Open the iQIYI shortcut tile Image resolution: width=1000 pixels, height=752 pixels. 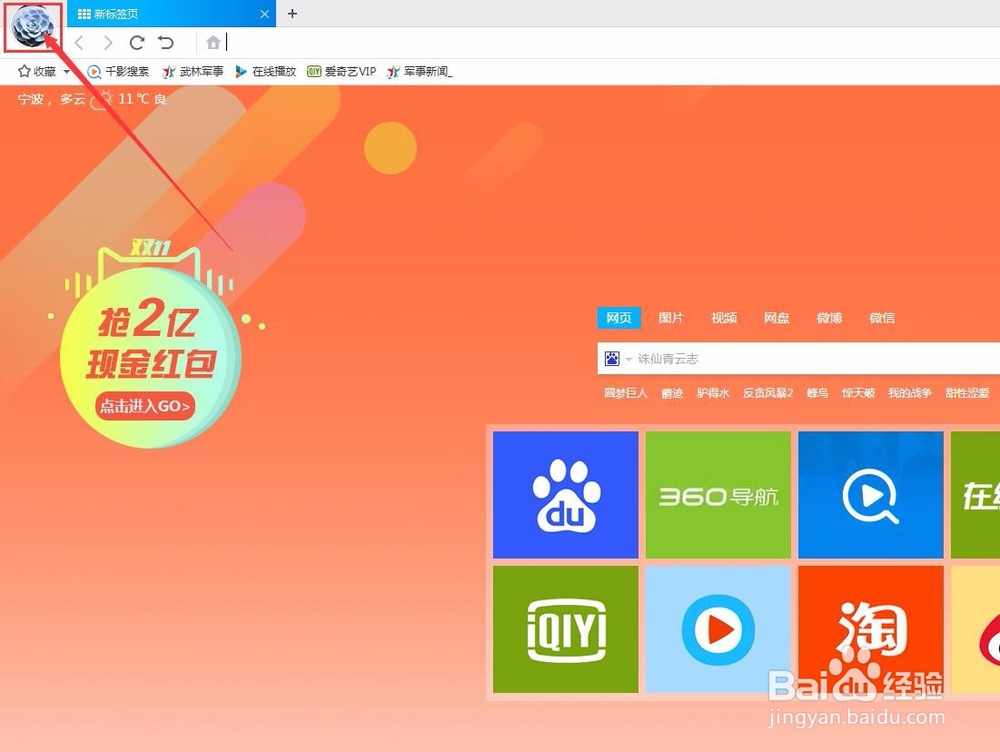point(566,630)
